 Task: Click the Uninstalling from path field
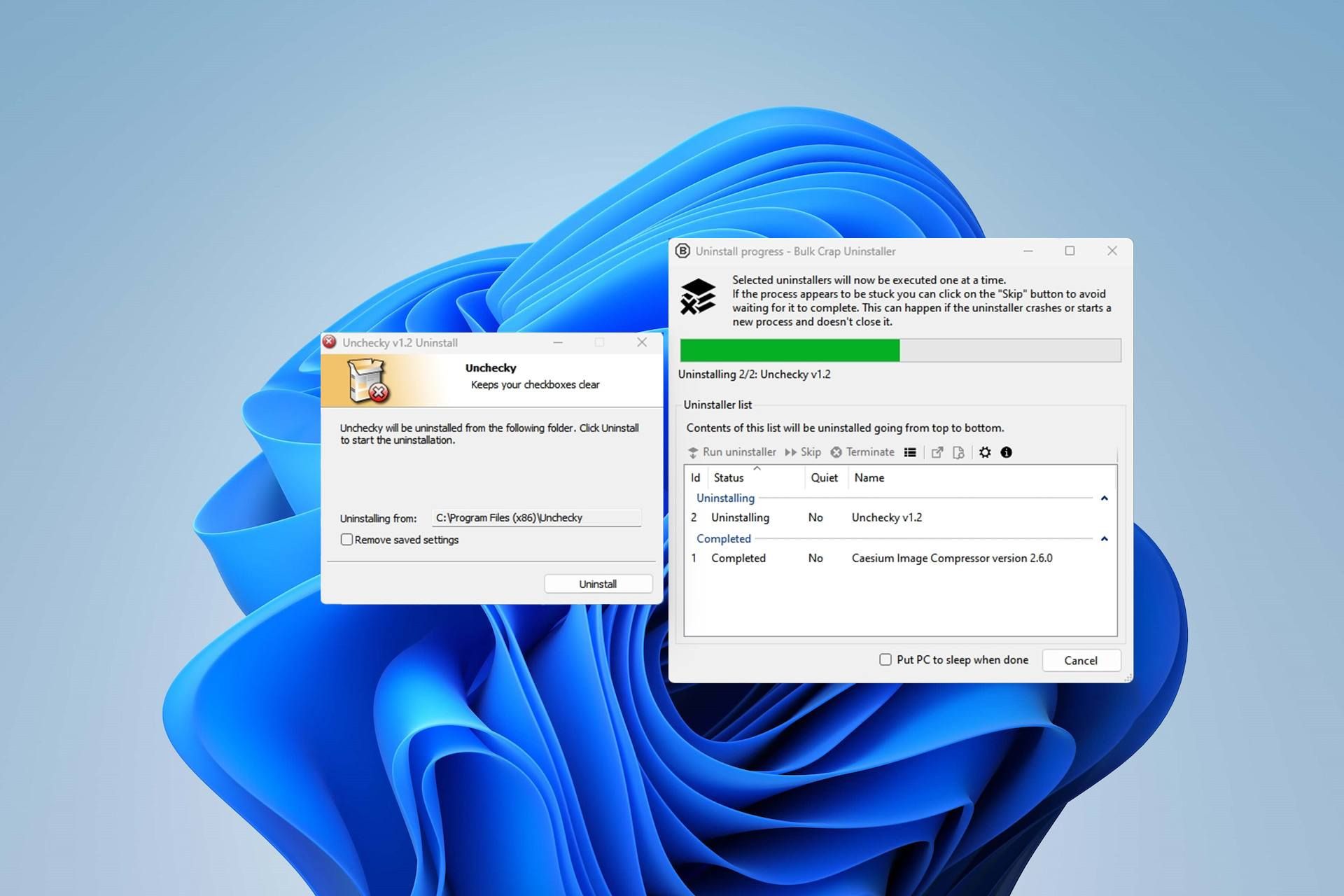coord(536,518)
